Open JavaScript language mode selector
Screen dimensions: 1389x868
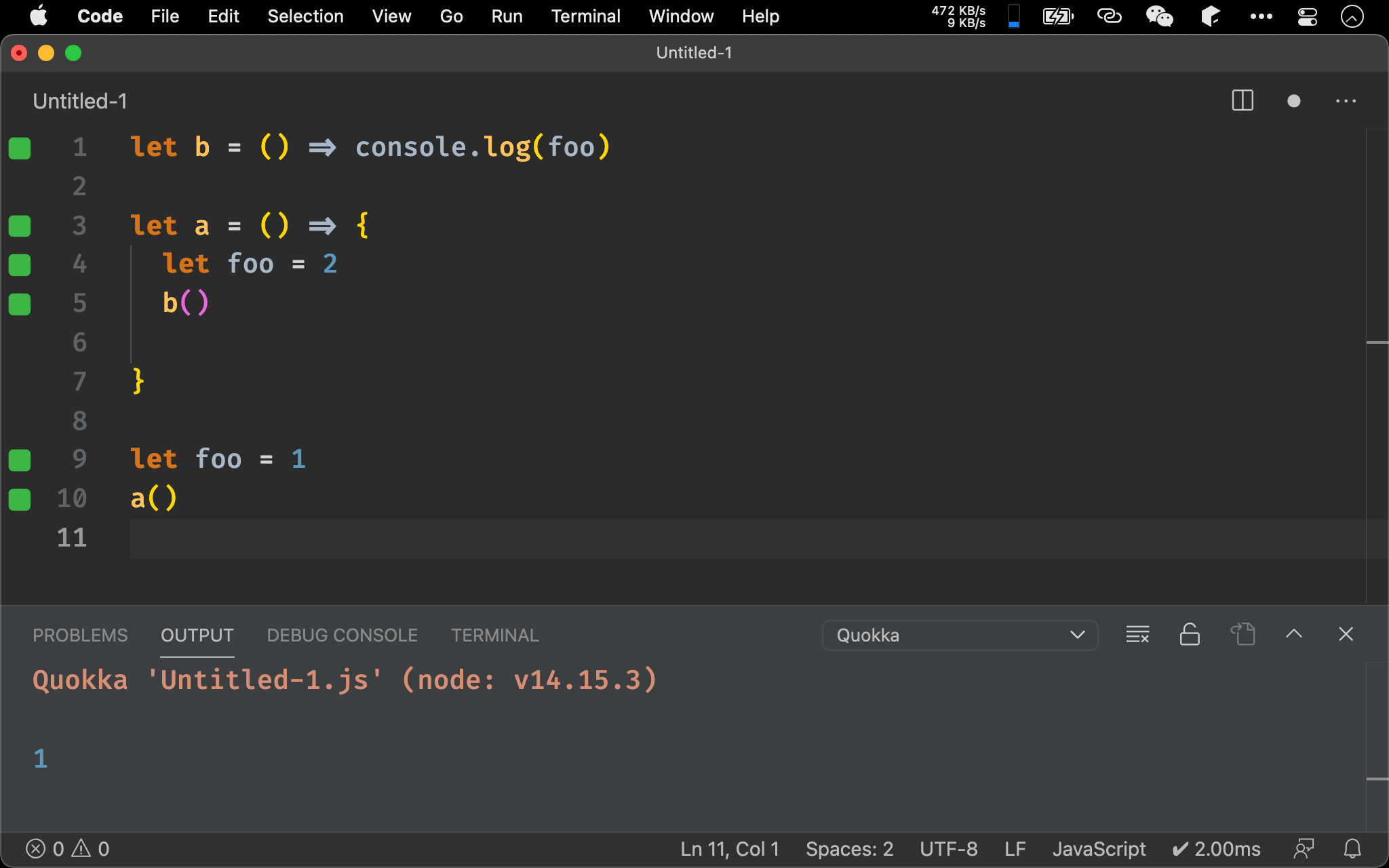coord(1099,849)
